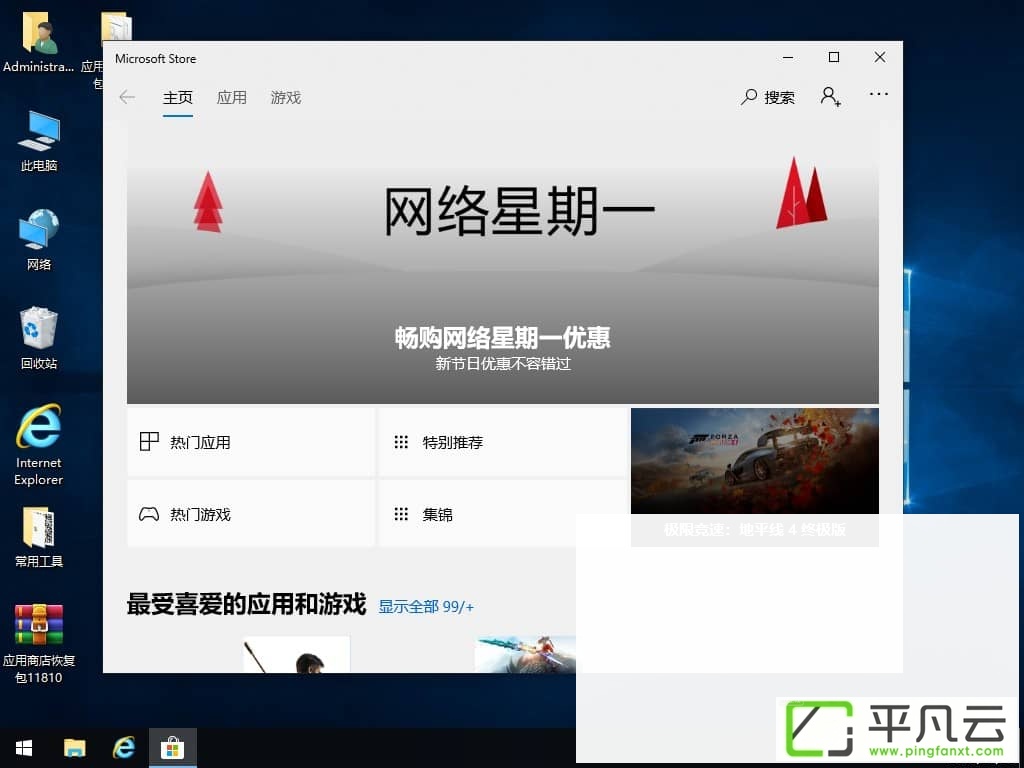Open the 特别推荐 tile
Screen dimensions: 1024x768
point(502,442)
